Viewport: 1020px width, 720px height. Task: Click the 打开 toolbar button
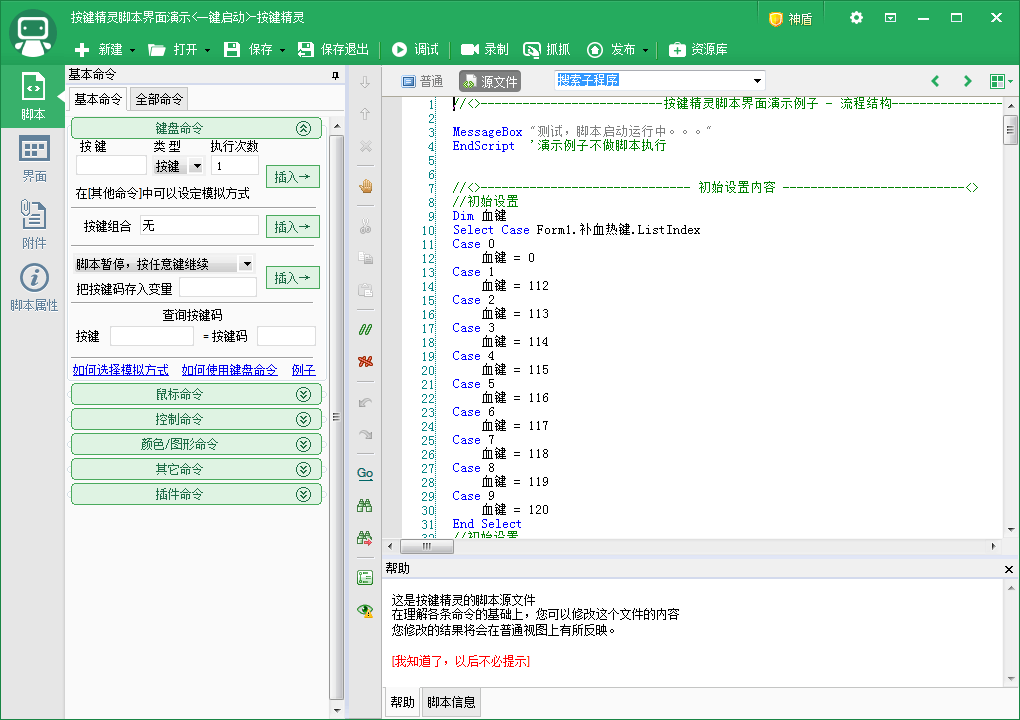coord(172,49)
